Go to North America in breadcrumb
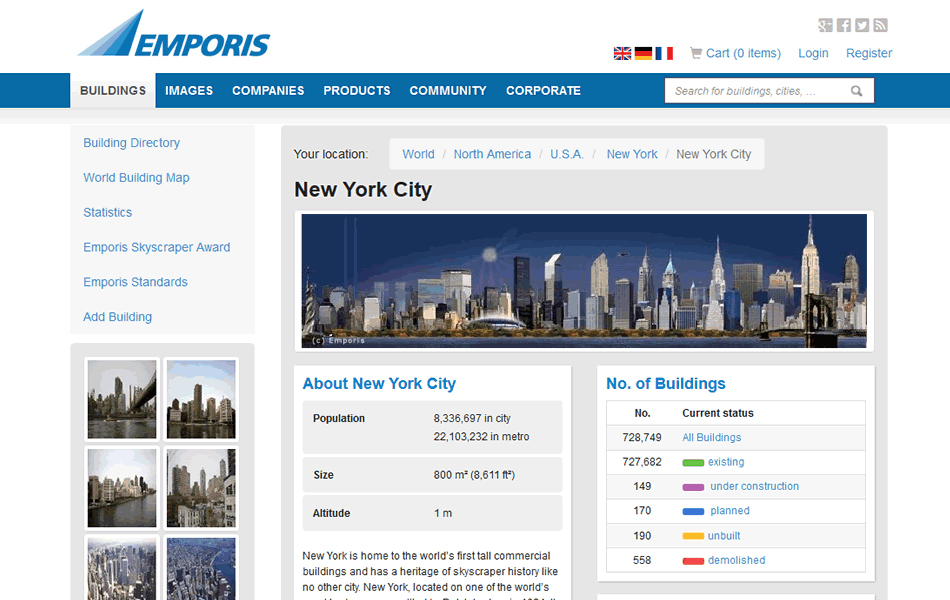Screen dimensions: 950x600 [x=492, y=154]
